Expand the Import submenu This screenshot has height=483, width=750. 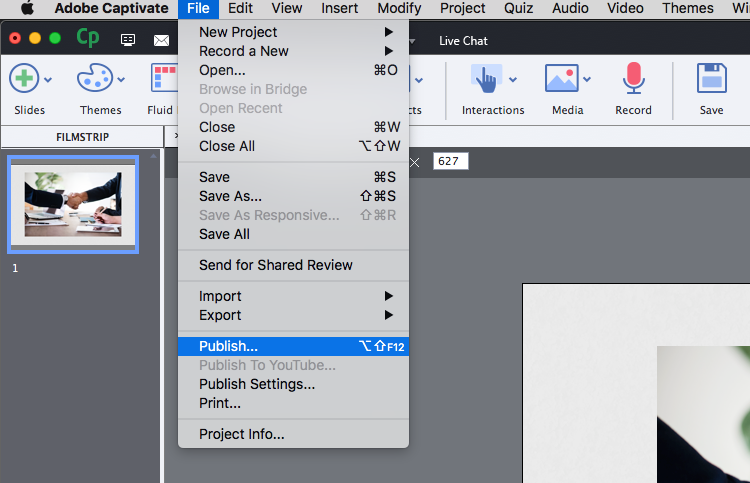coord(293,296)
